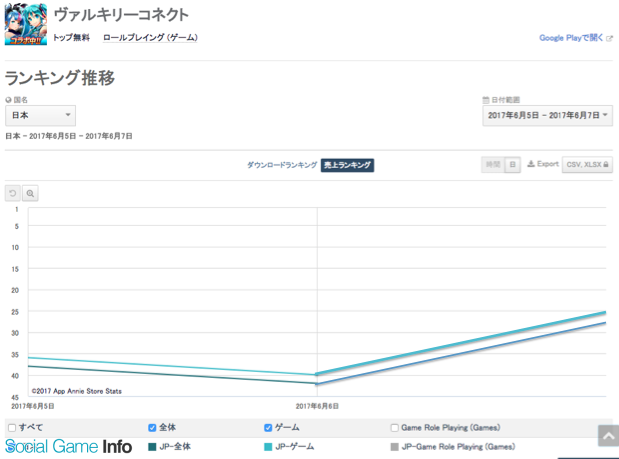619x459 pixels.
Task: Click the 2017年6月5日 axis label
Action: [32, 406]
